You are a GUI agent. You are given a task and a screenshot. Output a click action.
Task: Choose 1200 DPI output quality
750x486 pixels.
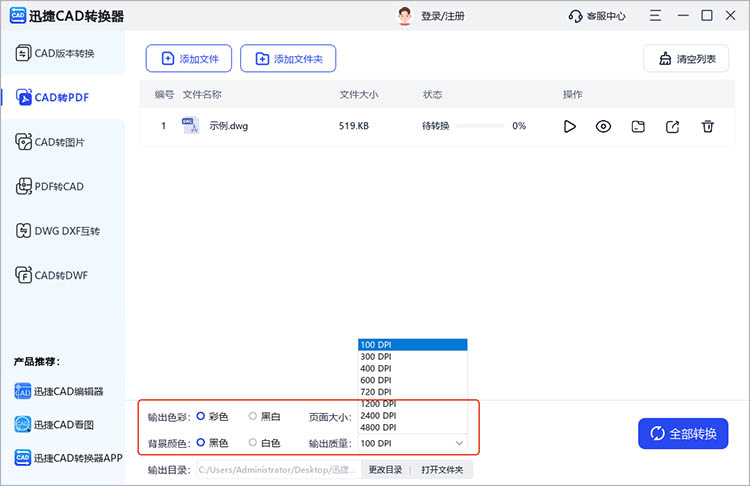click(x=413, y=404)
